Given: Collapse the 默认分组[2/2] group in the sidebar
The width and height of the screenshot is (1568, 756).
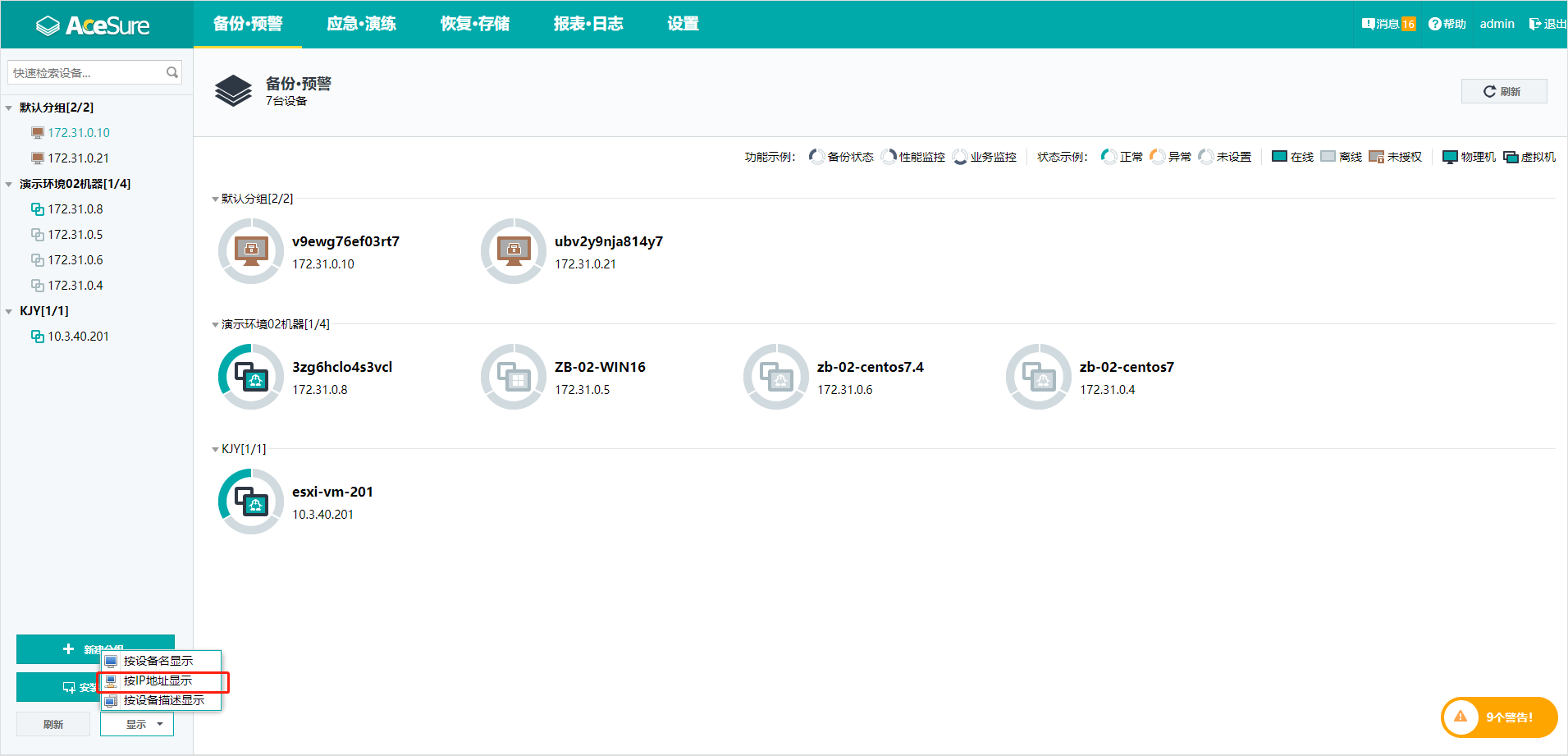Looking at the screenshot, I should click(x=8, y=108).
